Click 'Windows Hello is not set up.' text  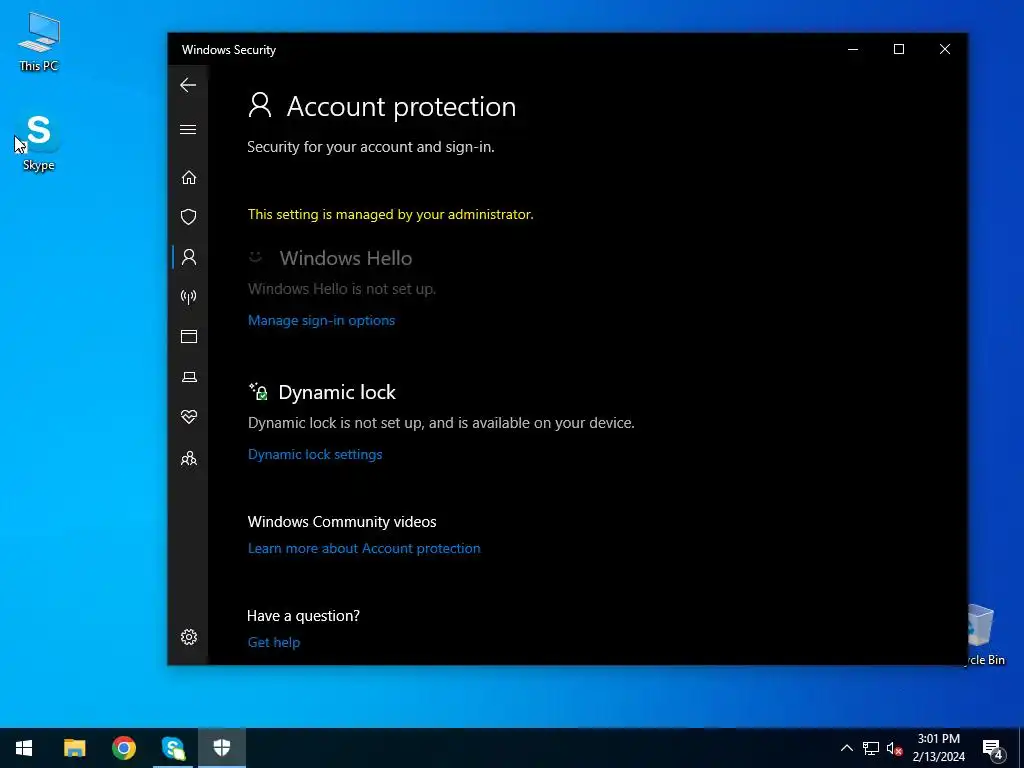click(342, 289)
